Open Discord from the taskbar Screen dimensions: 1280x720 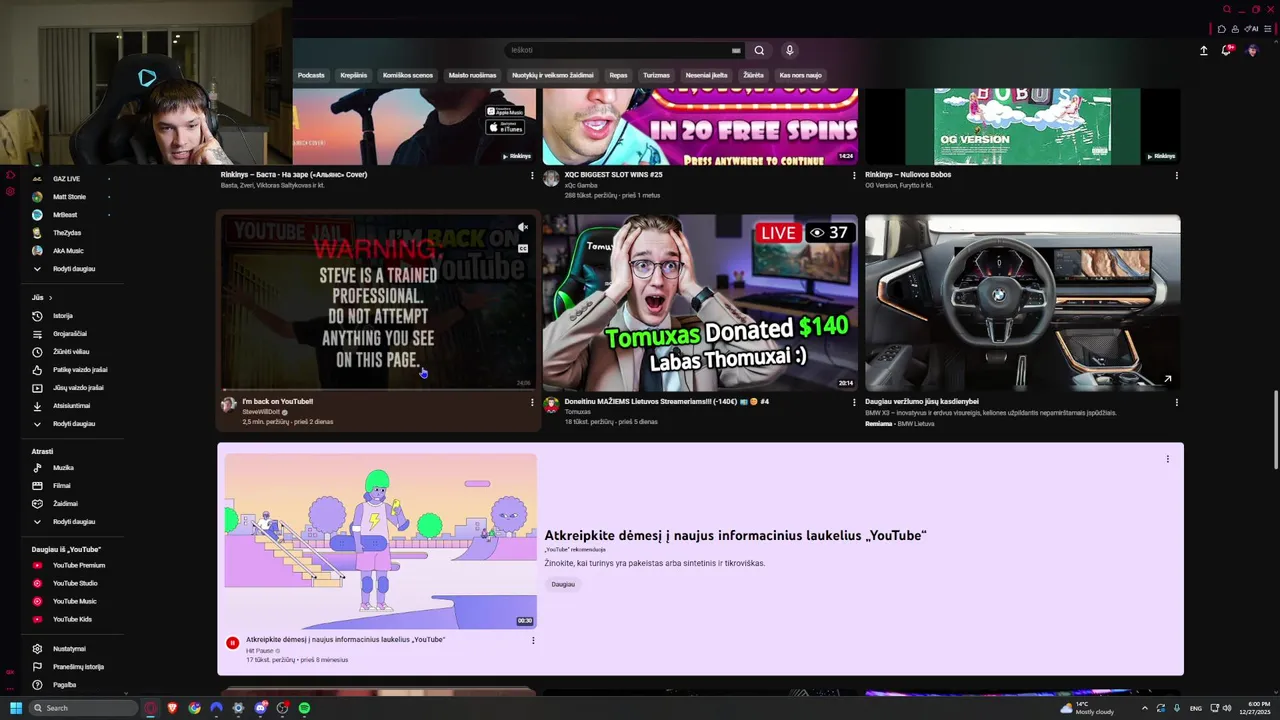[x=260, y=708]
